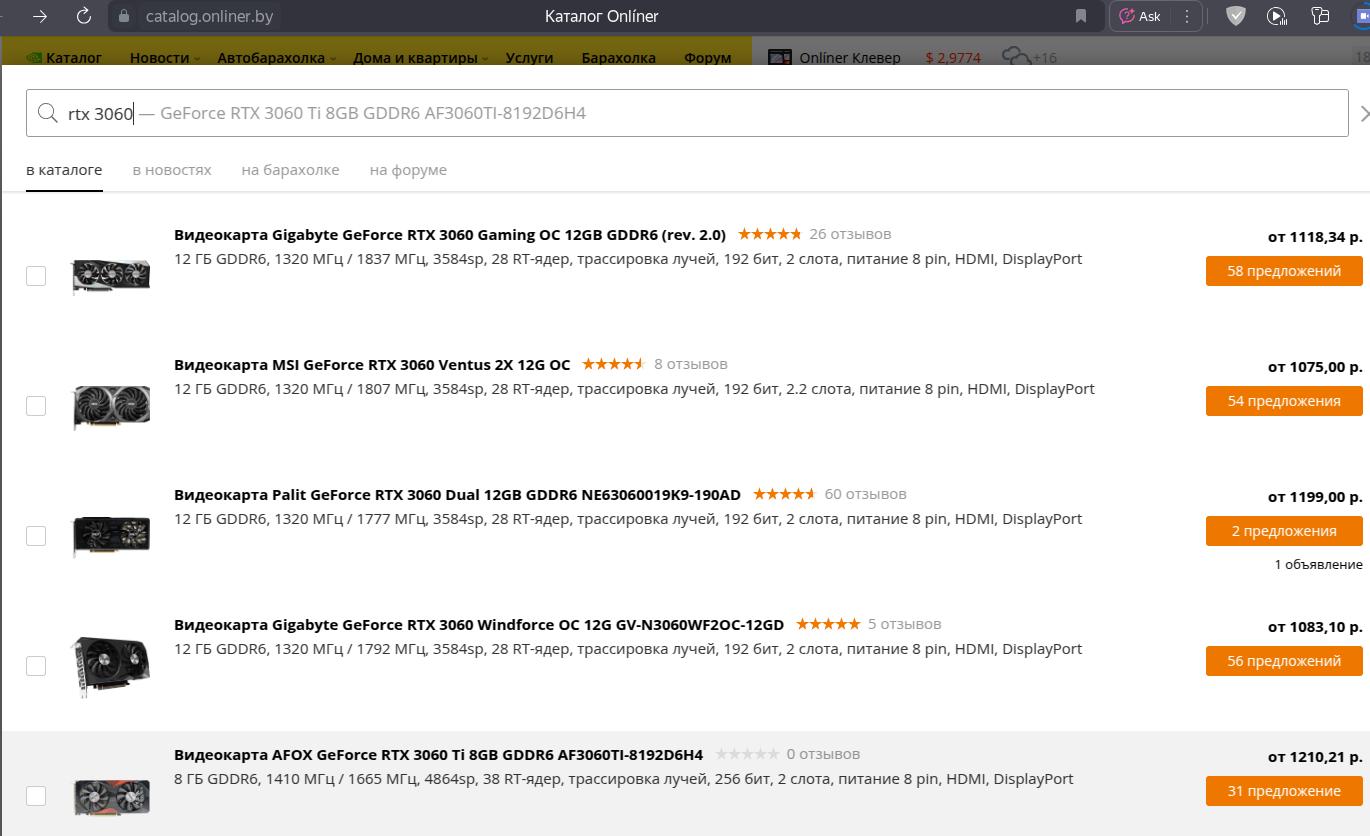
Task: Open the MSI RTX 3060 Ventus 2X title link
Action: point(372,365)
